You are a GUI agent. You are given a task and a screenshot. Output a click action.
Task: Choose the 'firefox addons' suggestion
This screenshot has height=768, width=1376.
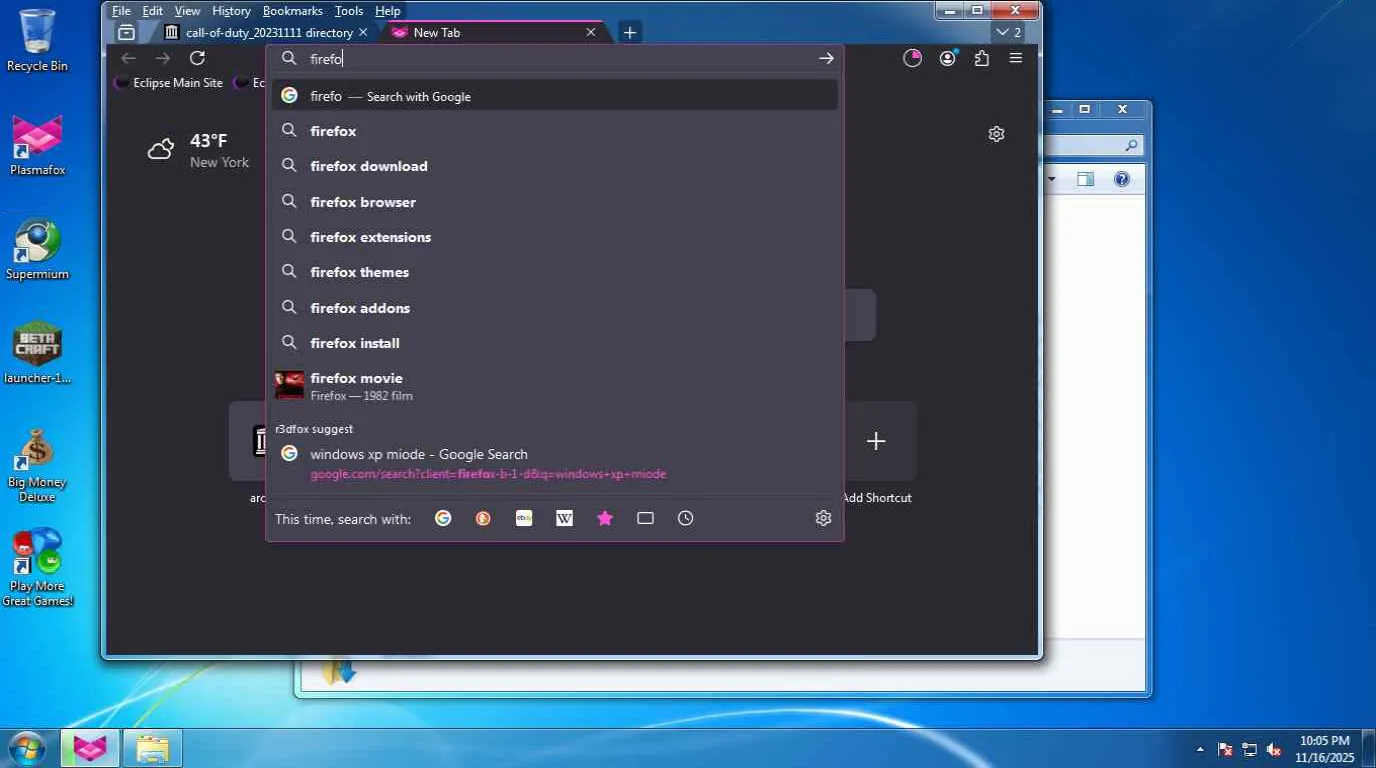pyautogui.click(x=555, y=308)
